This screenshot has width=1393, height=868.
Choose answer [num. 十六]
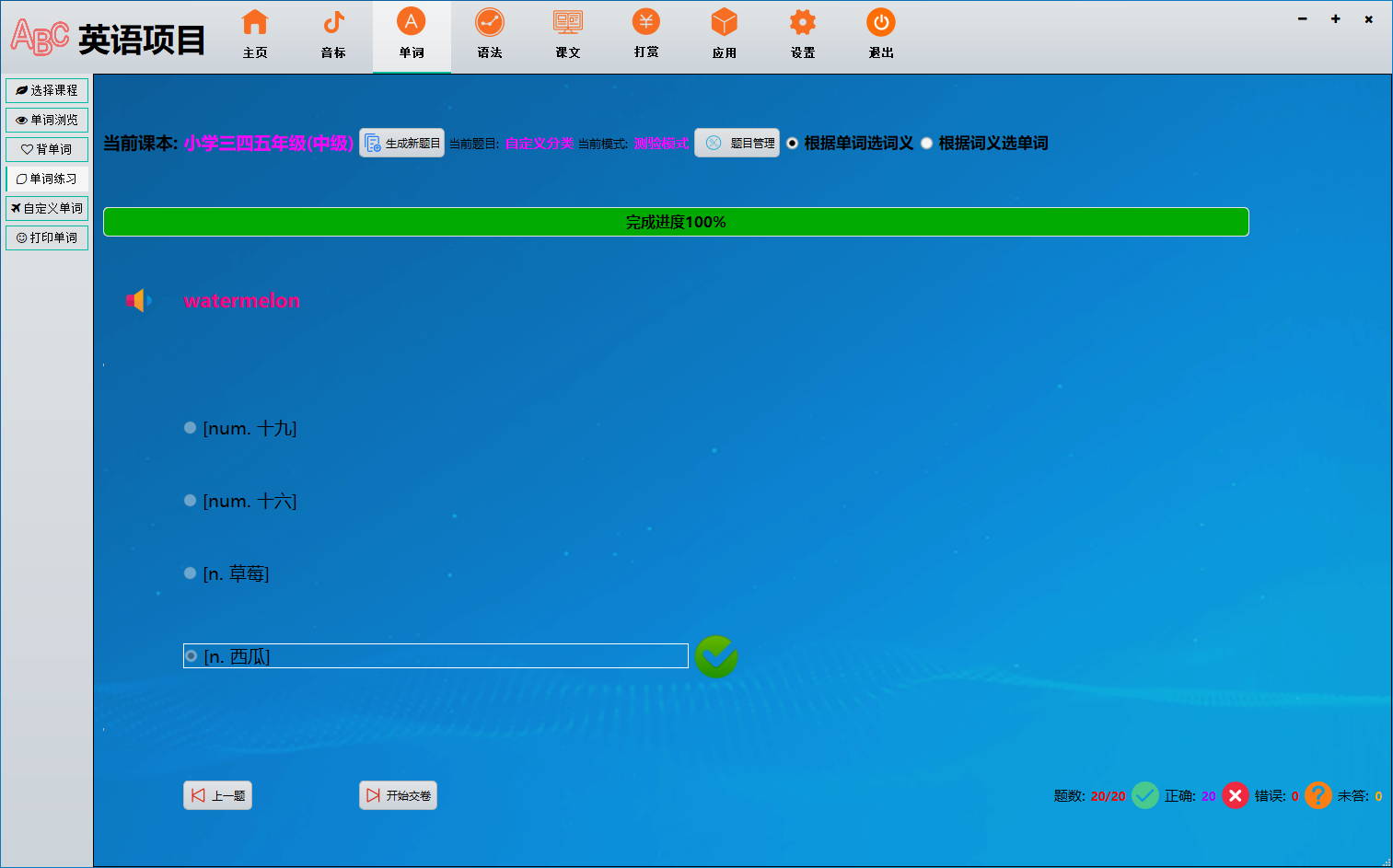(x=240, y=501)
